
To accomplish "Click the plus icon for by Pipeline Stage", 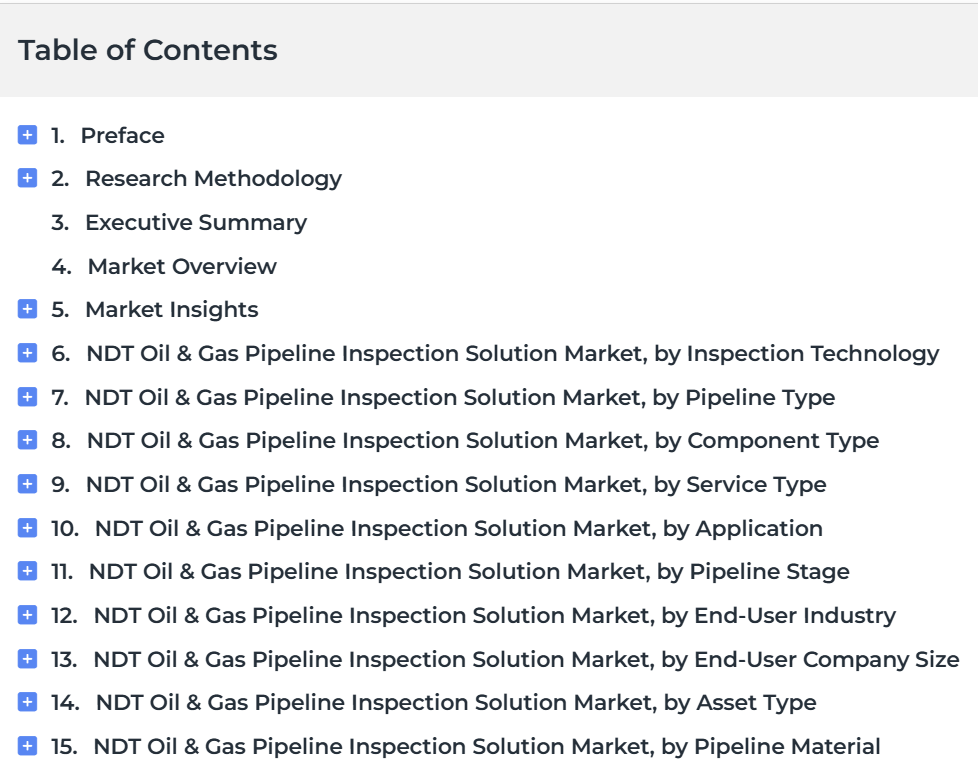I will click(x=27, y=571).
